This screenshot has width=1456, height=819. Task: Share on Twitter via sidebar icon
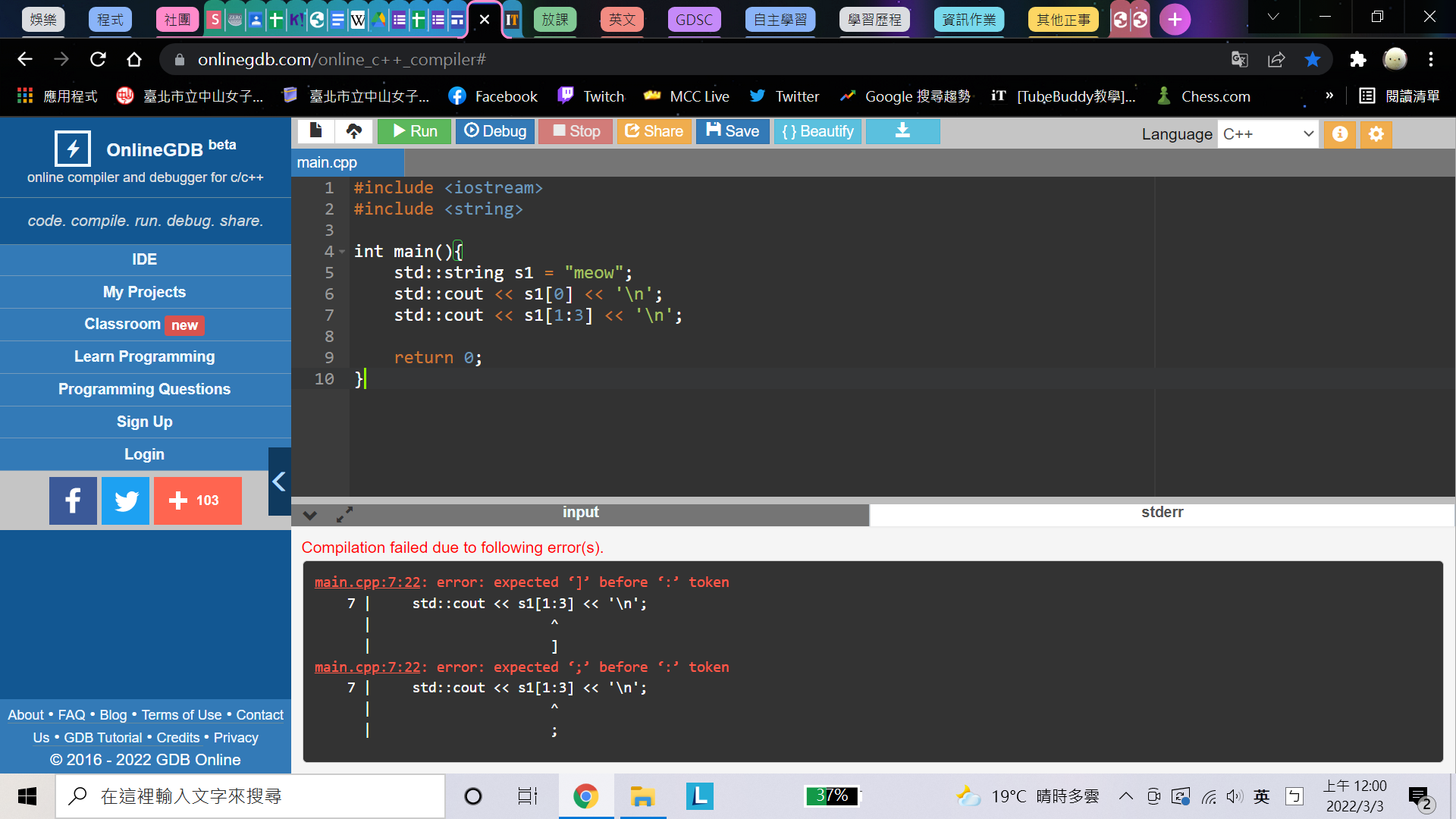[126, 500]
